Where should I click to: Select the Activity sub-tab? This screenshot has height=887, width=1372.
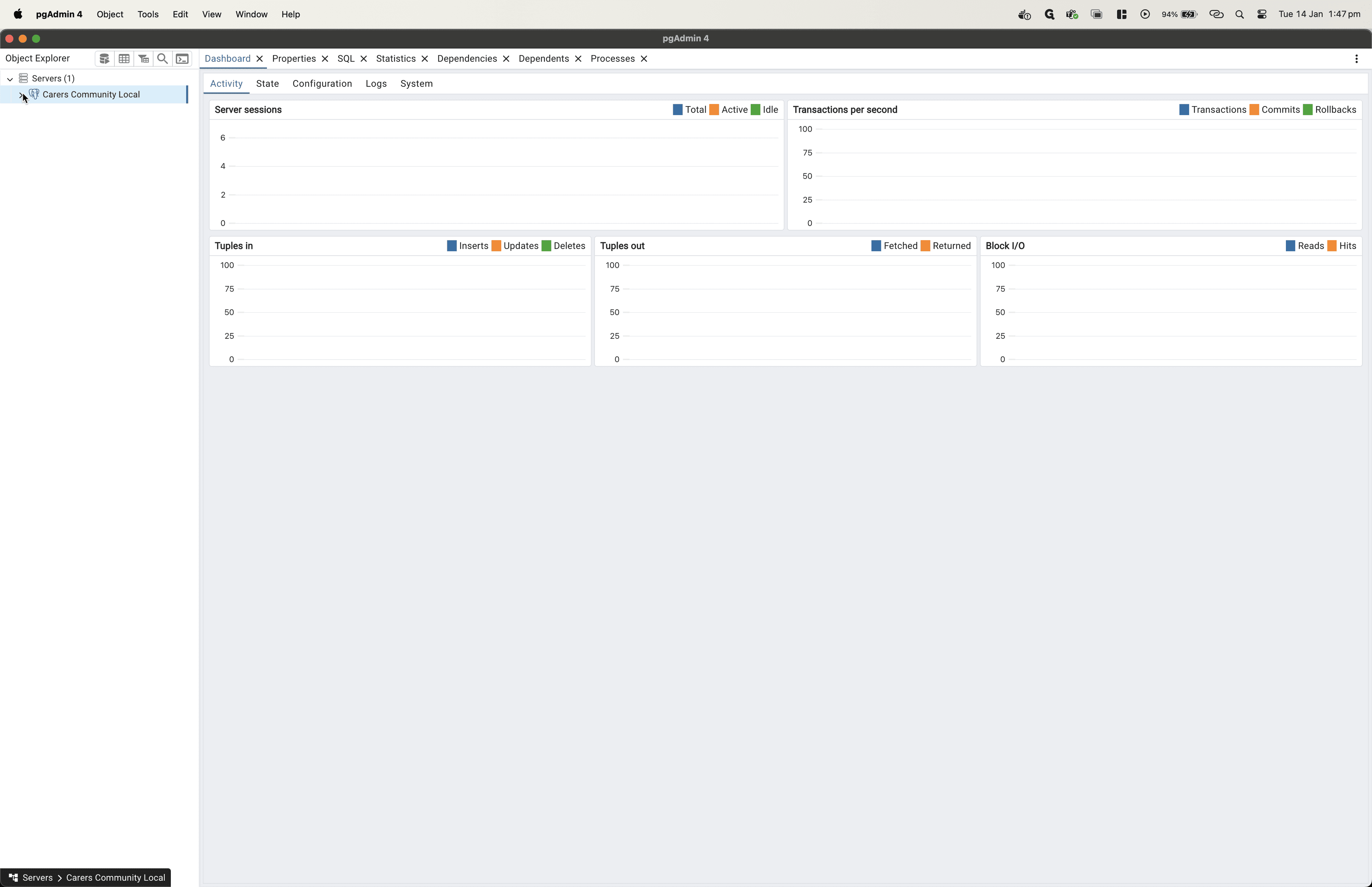click(226, 84)
